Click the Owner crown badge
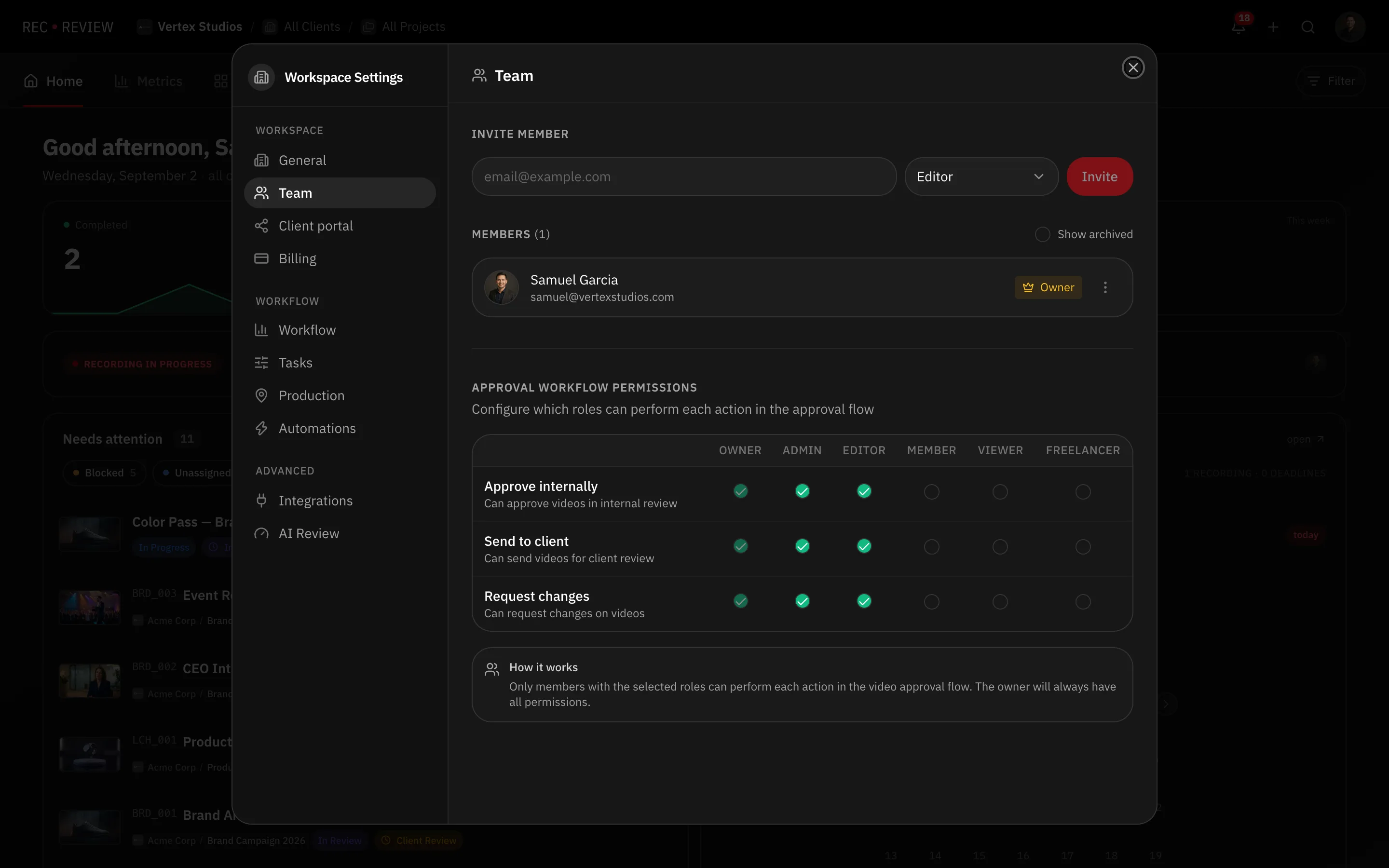 coord(1048,287)
